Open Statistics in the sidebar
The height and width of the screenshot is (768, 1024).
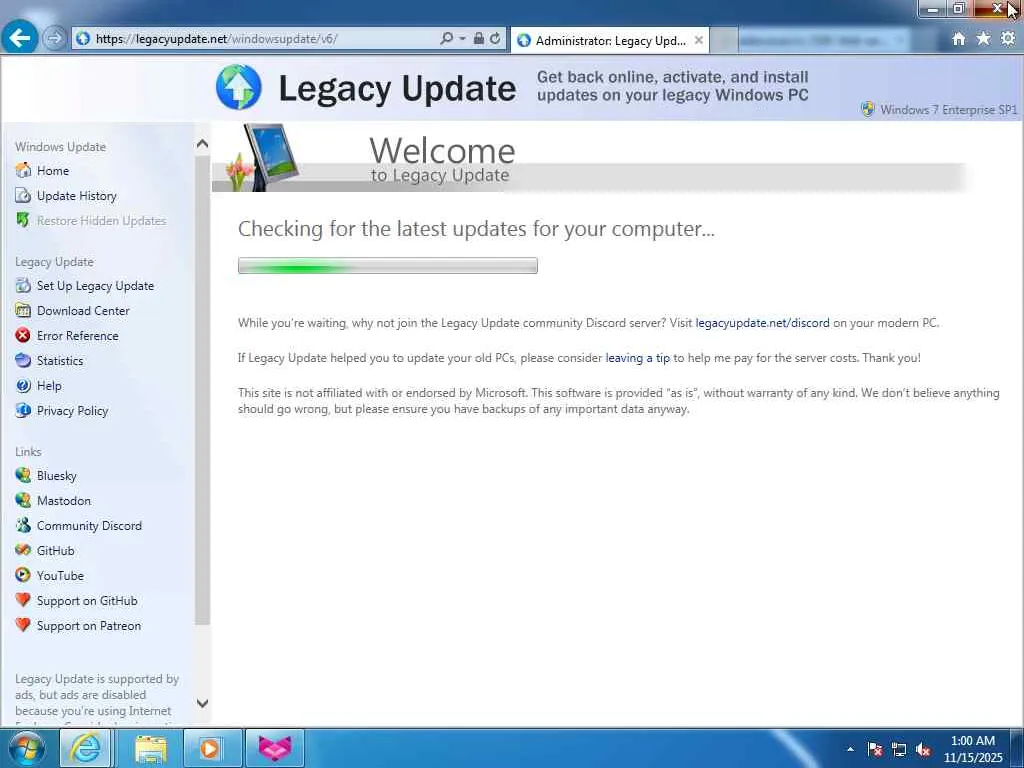pos(60,360)
